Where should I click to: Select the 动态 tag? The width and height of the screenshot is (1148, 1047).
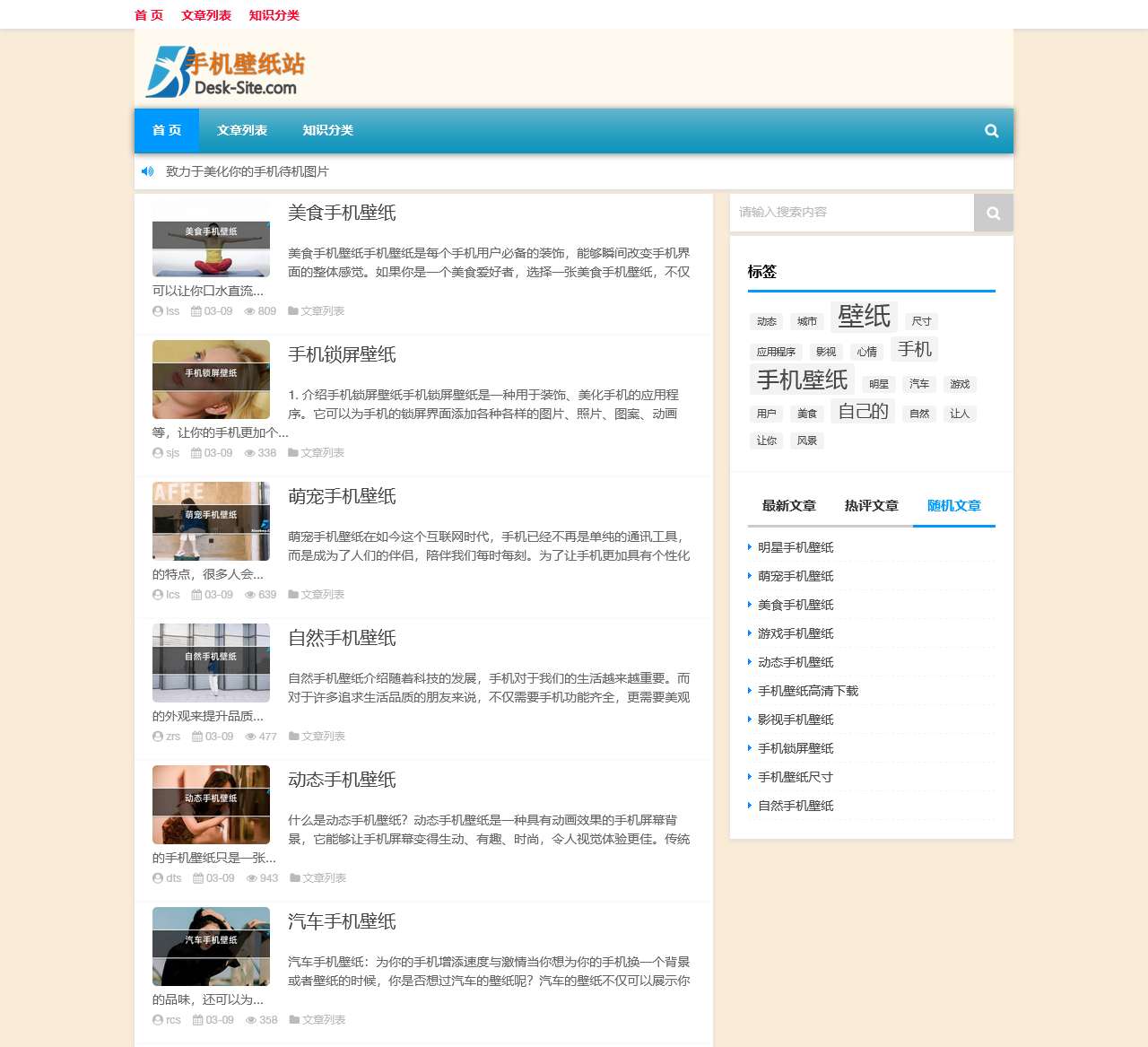[767, 321]
